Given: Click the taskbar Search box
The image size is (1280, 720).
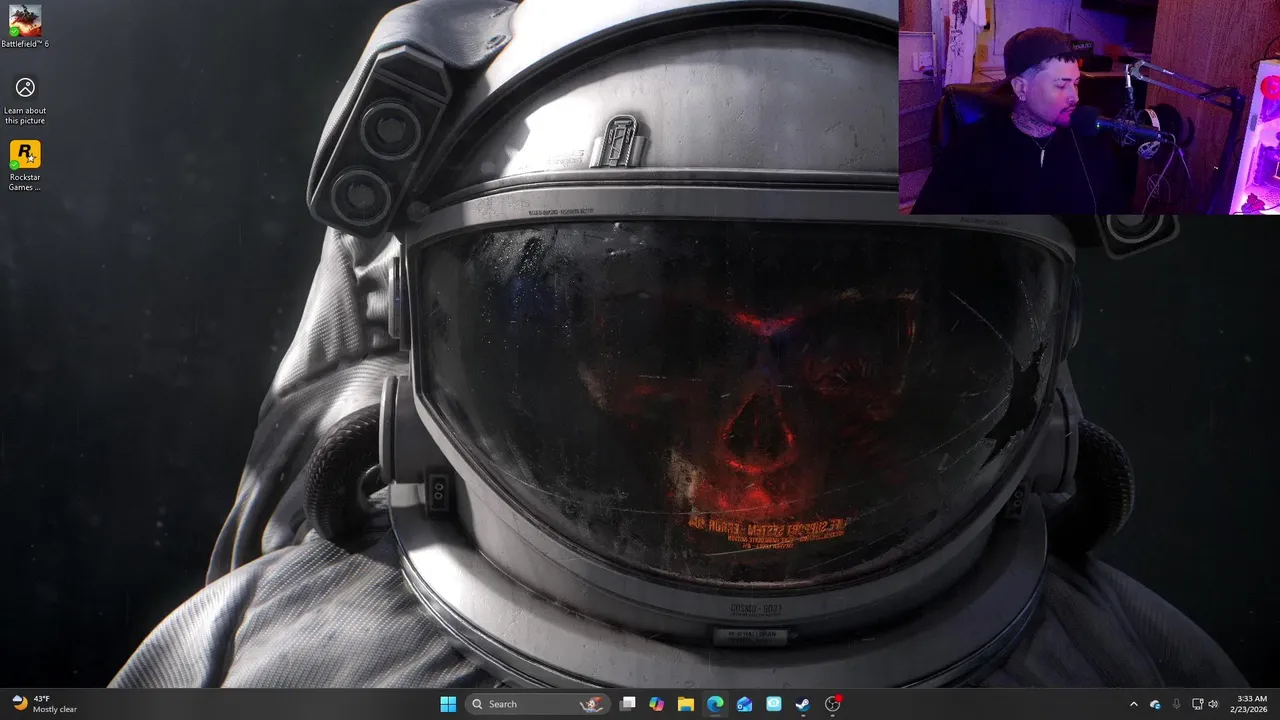Looking at the screenshot, I should (536, 704).
